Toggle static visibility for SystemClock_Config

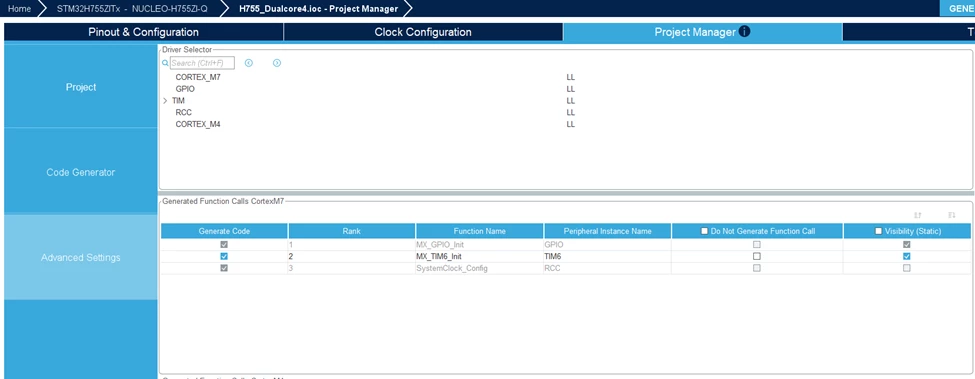click(907, 268)
